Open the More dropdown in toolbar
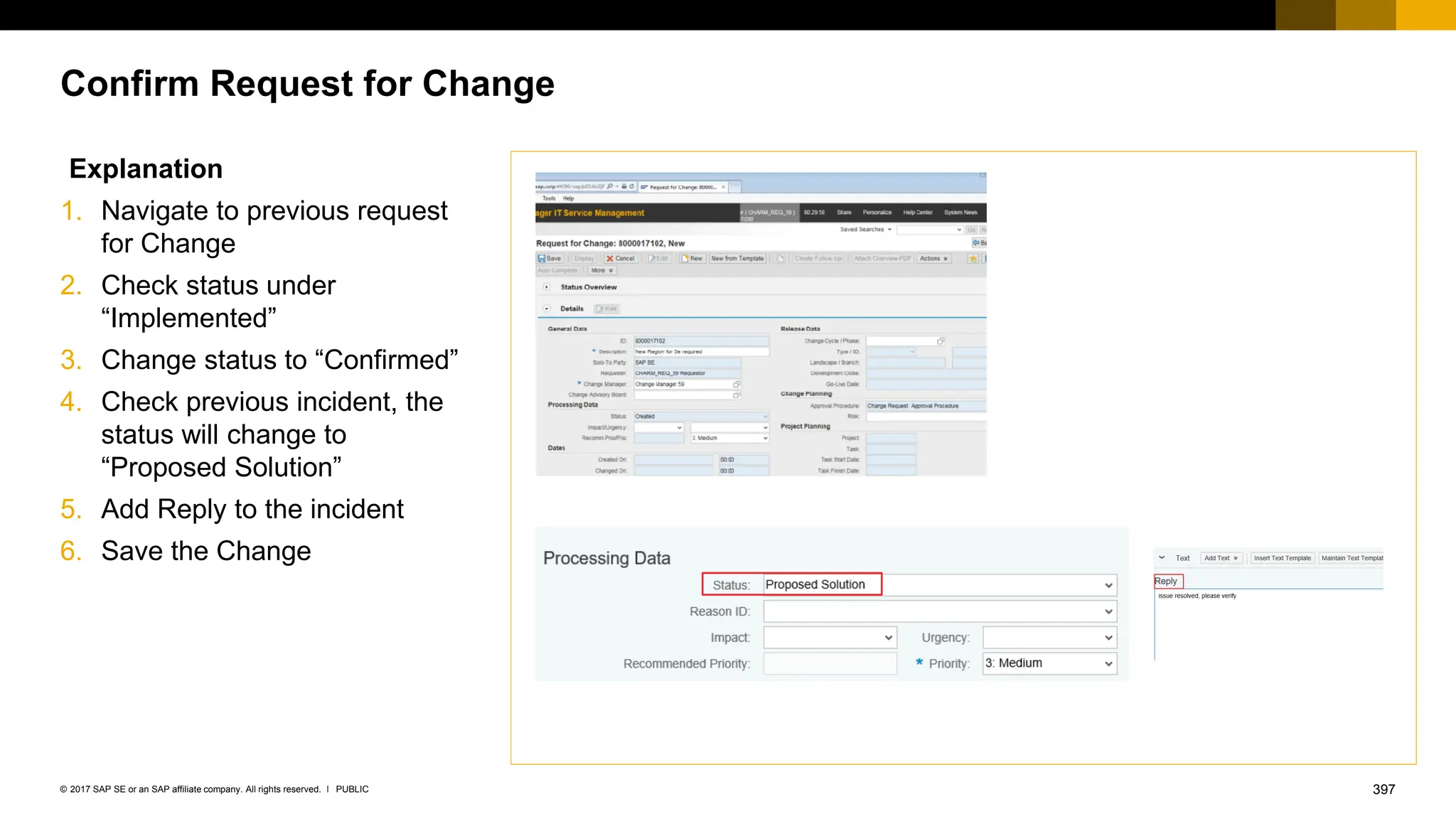 pos(601,271)
